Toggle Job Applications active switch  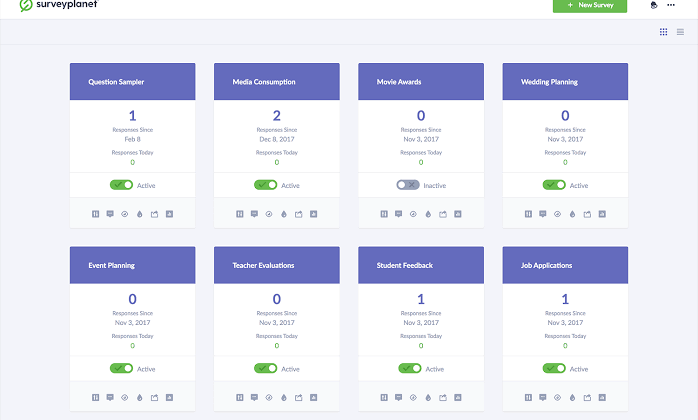(x=554, y=368)
